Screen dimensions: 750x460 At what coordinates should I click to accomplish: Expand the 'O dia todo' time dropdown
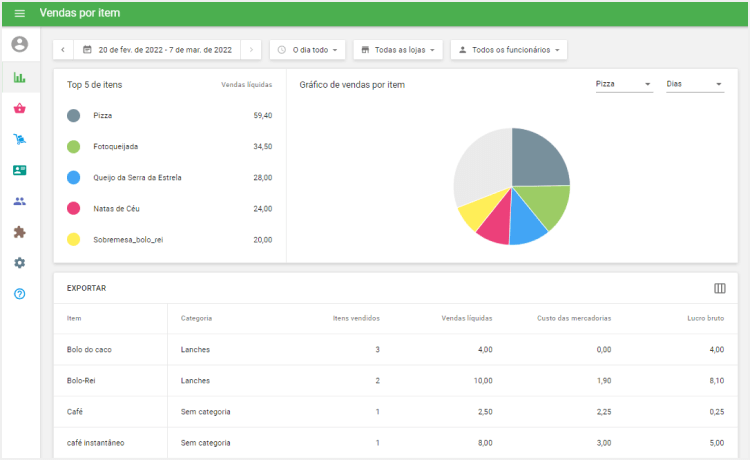308,49
